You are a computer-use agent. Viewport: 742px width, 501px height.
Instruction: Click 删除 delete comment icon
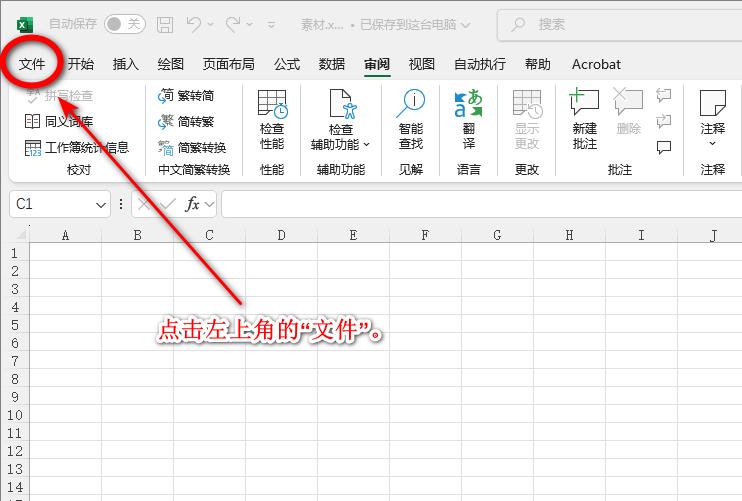coord(628,102)
